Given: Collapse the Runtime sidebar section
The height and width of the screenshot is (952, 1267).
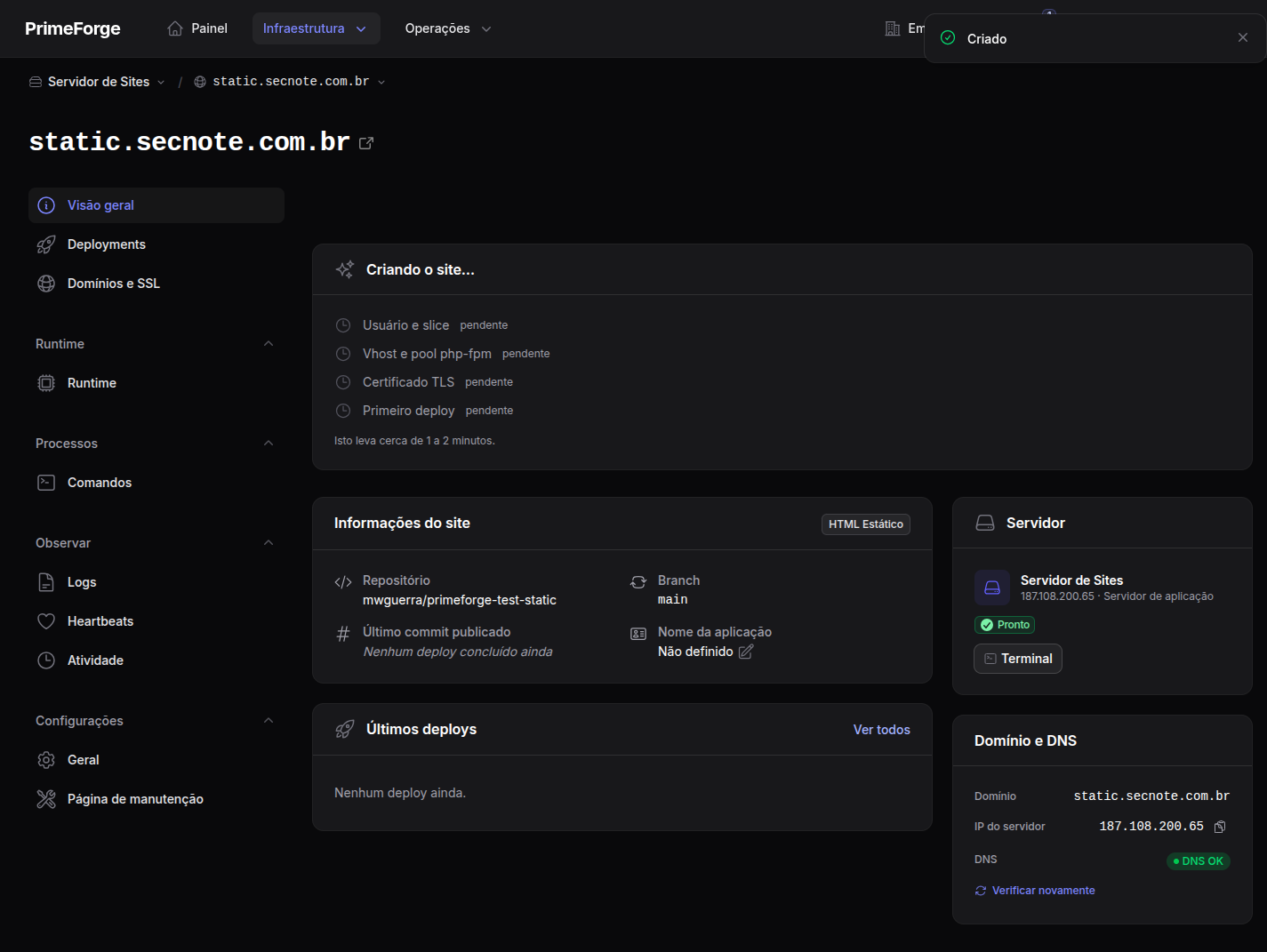Looking at the screenshot, I should [x=269, y=344].
